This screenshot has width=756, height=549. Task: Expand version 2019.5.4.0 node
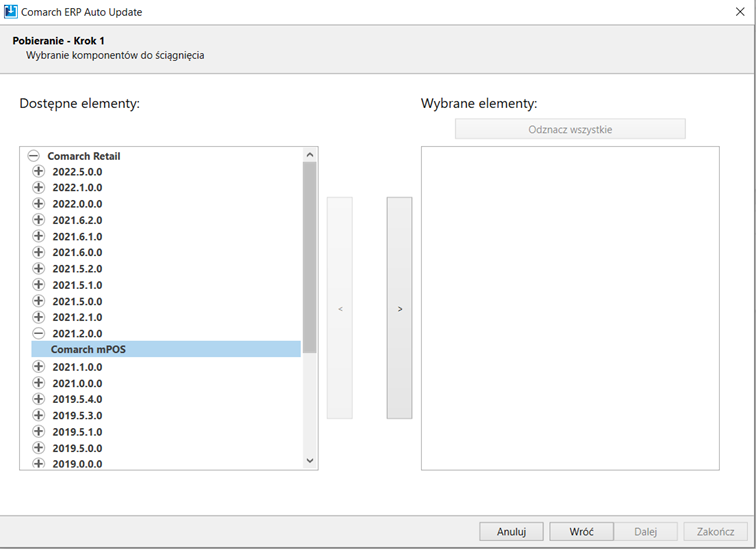coord(39,399)
